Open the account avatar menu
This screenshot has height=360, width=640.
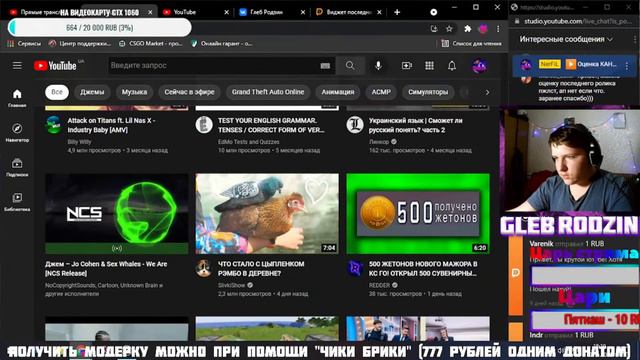coord(479,65)
